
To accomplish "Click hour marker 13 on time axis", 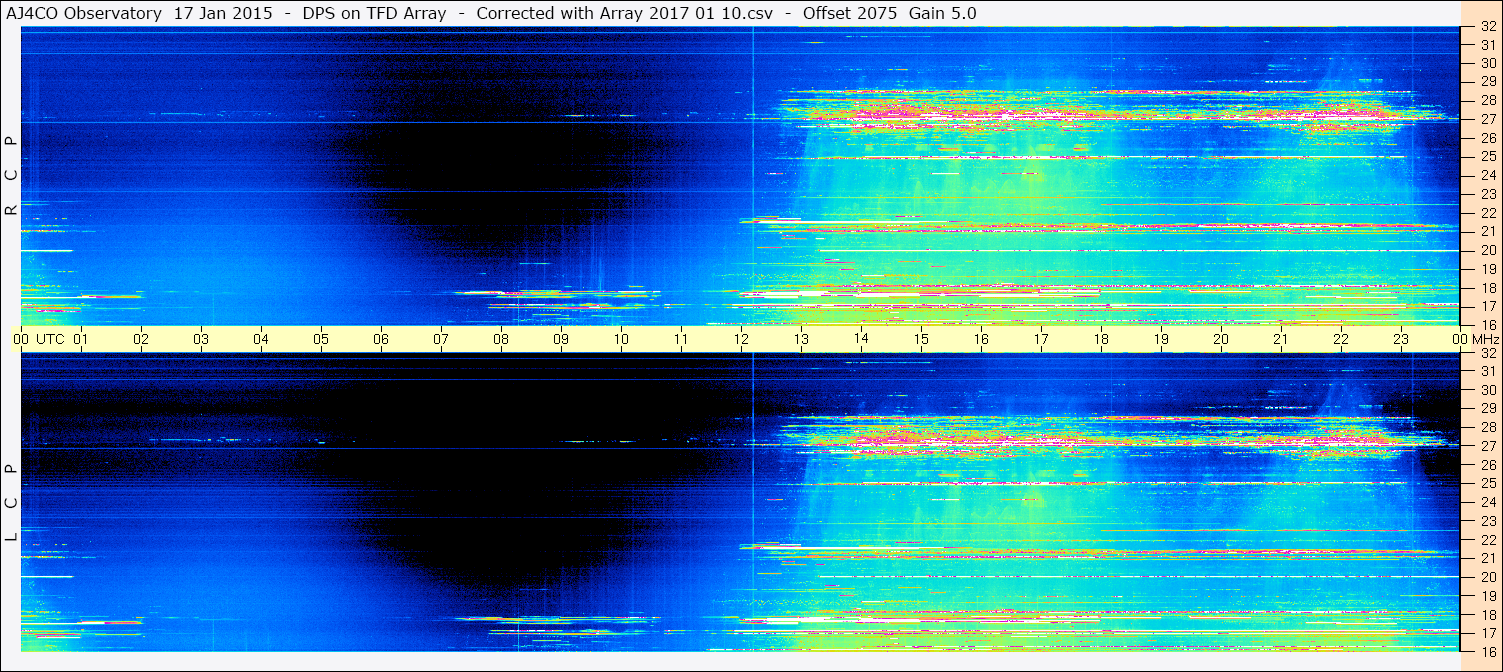I will [x=801, y=339].
